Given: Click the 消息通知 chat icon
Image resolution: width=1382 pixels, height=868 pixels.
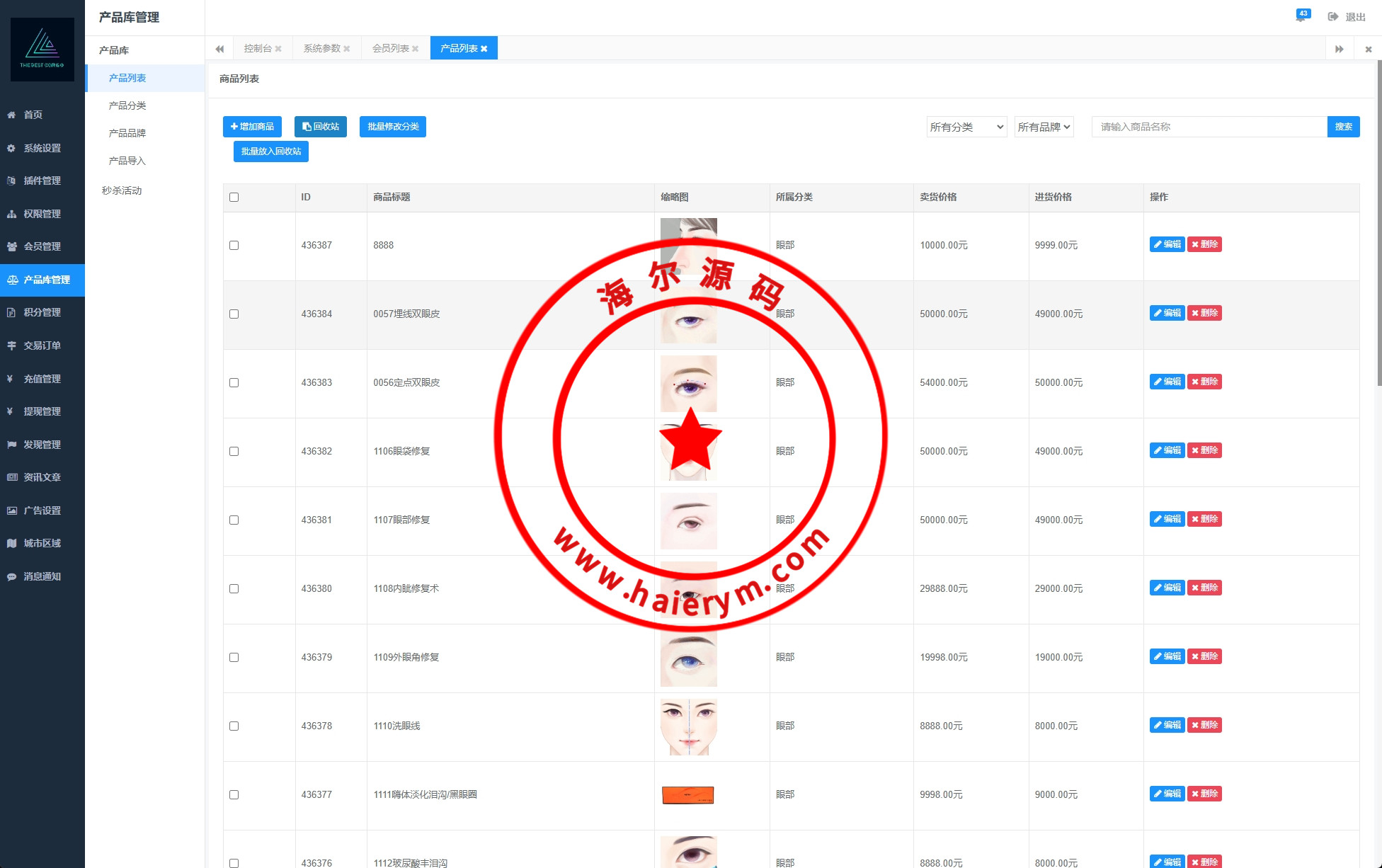Looking at the screenshot, I should (11, 576).
